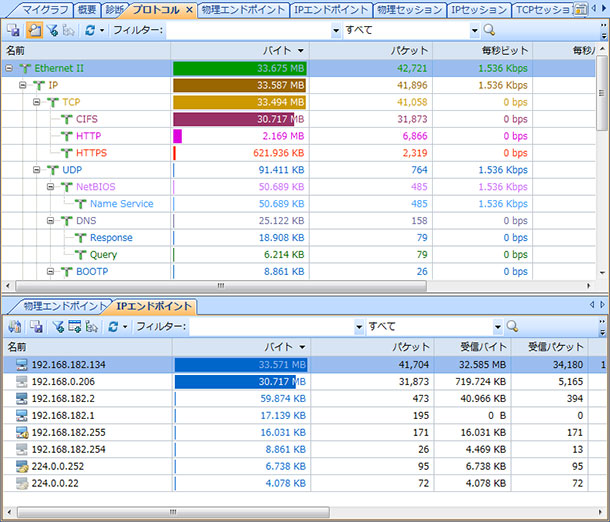Click the refresh icon in the top toolbar
The width and height of the screenshot is (610, 522).
89,30
